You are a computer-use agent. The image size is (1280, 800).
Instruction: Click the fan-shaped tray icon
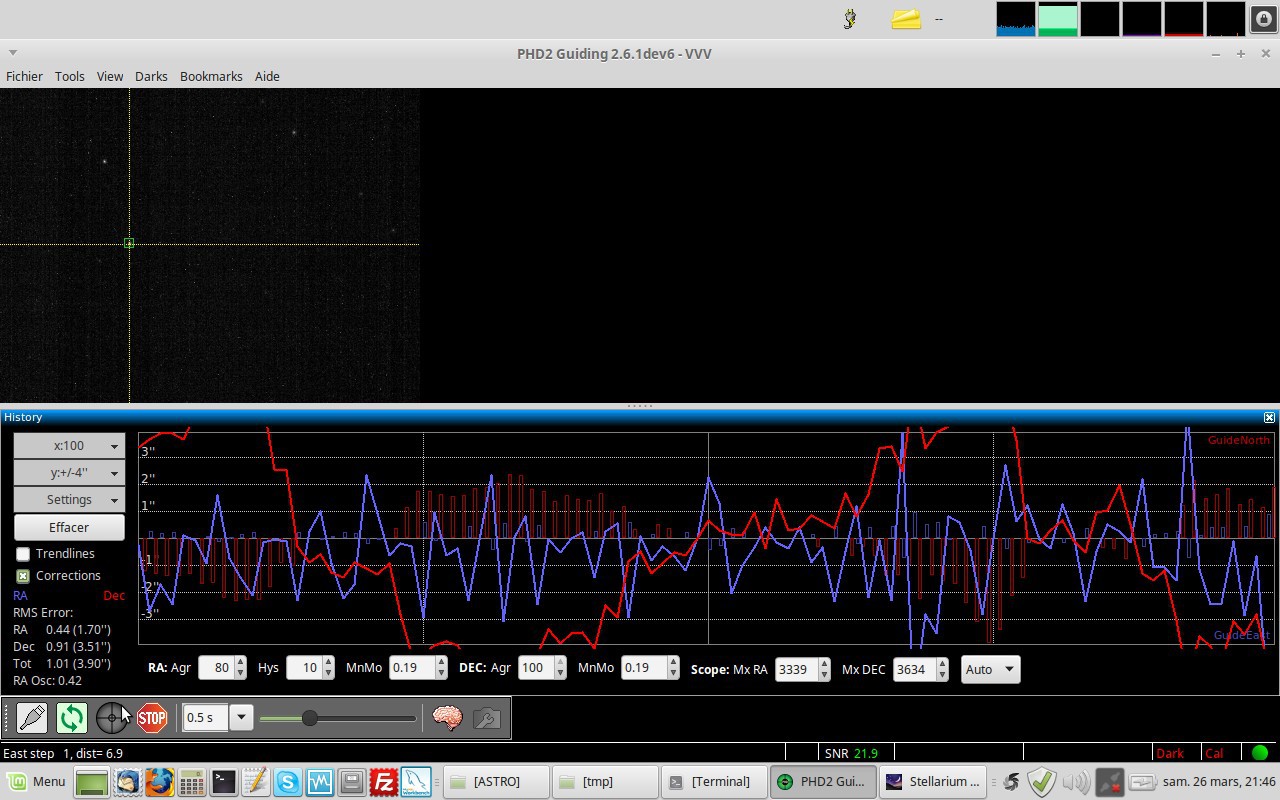[1011, 782]
